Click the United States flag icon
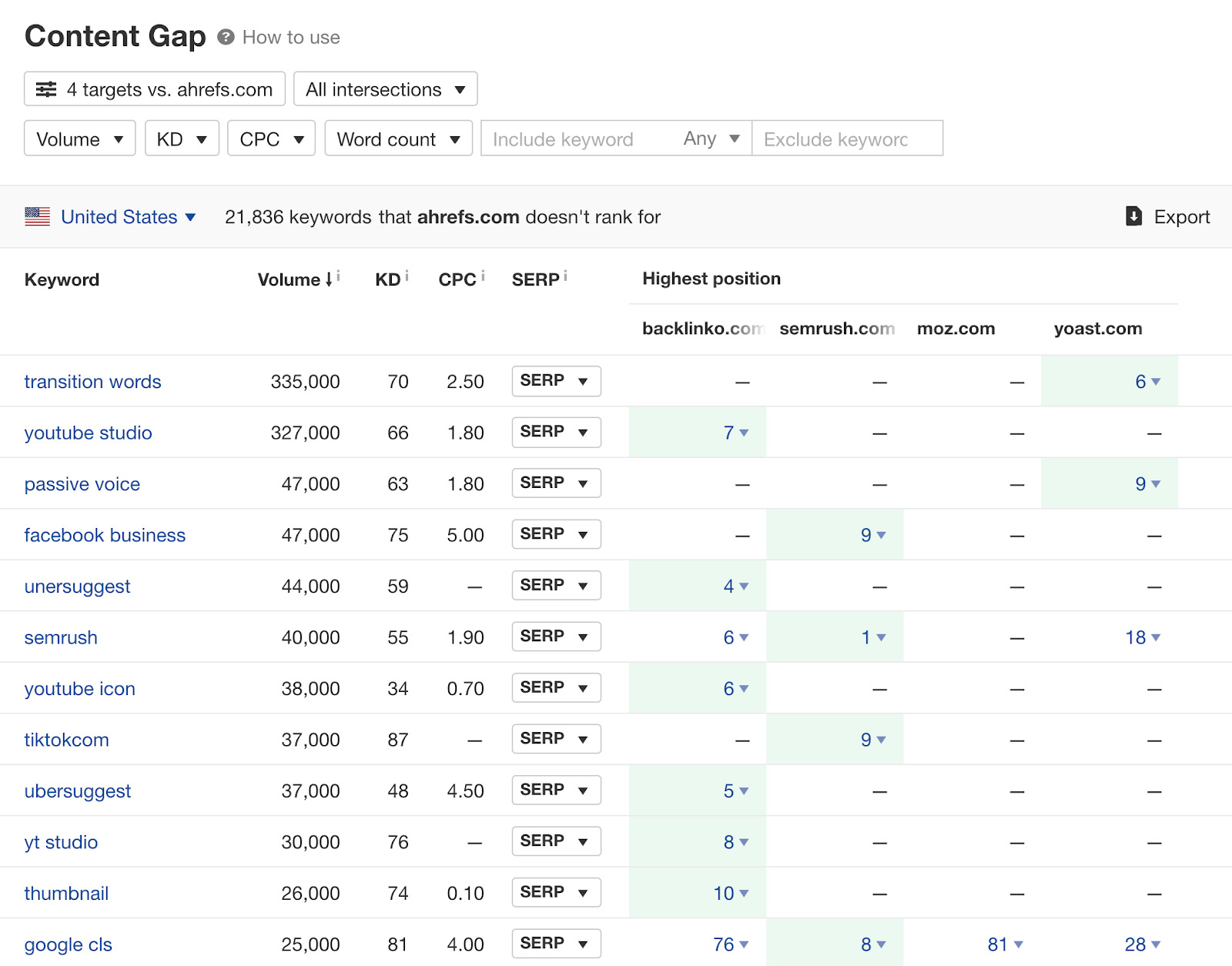The height and width of the screenshot is (966, 1232). point(37,216)
